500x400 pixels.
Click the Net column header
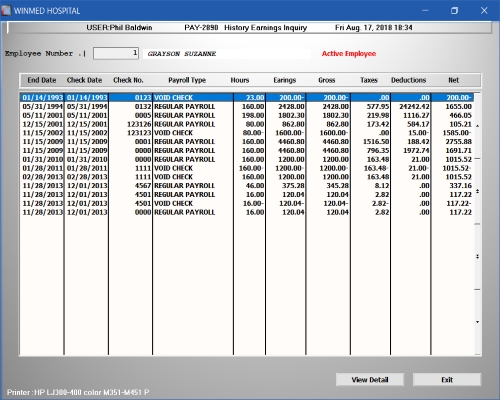point(453,80)
